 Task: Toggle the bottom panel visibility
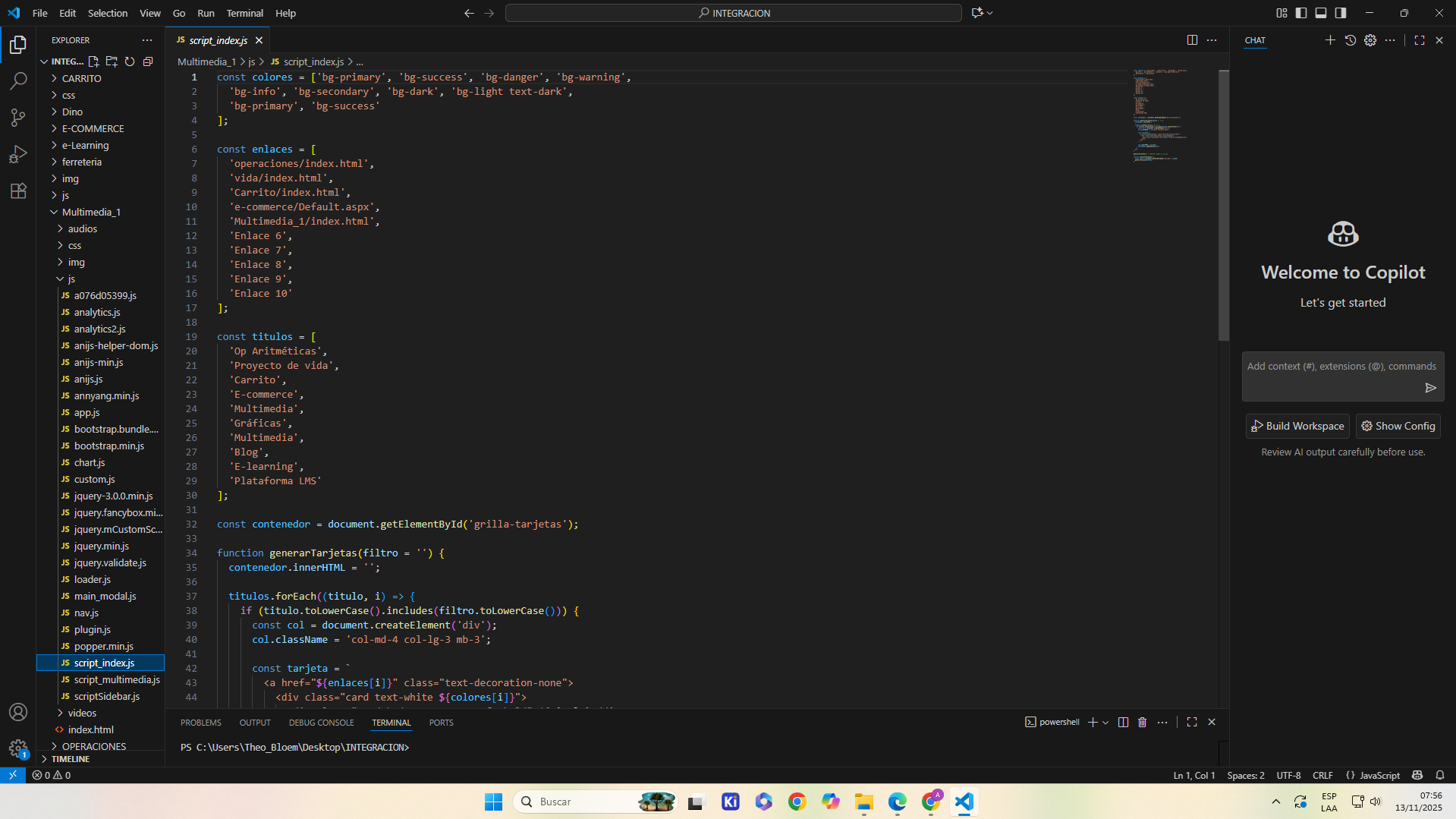point(1321,13)
